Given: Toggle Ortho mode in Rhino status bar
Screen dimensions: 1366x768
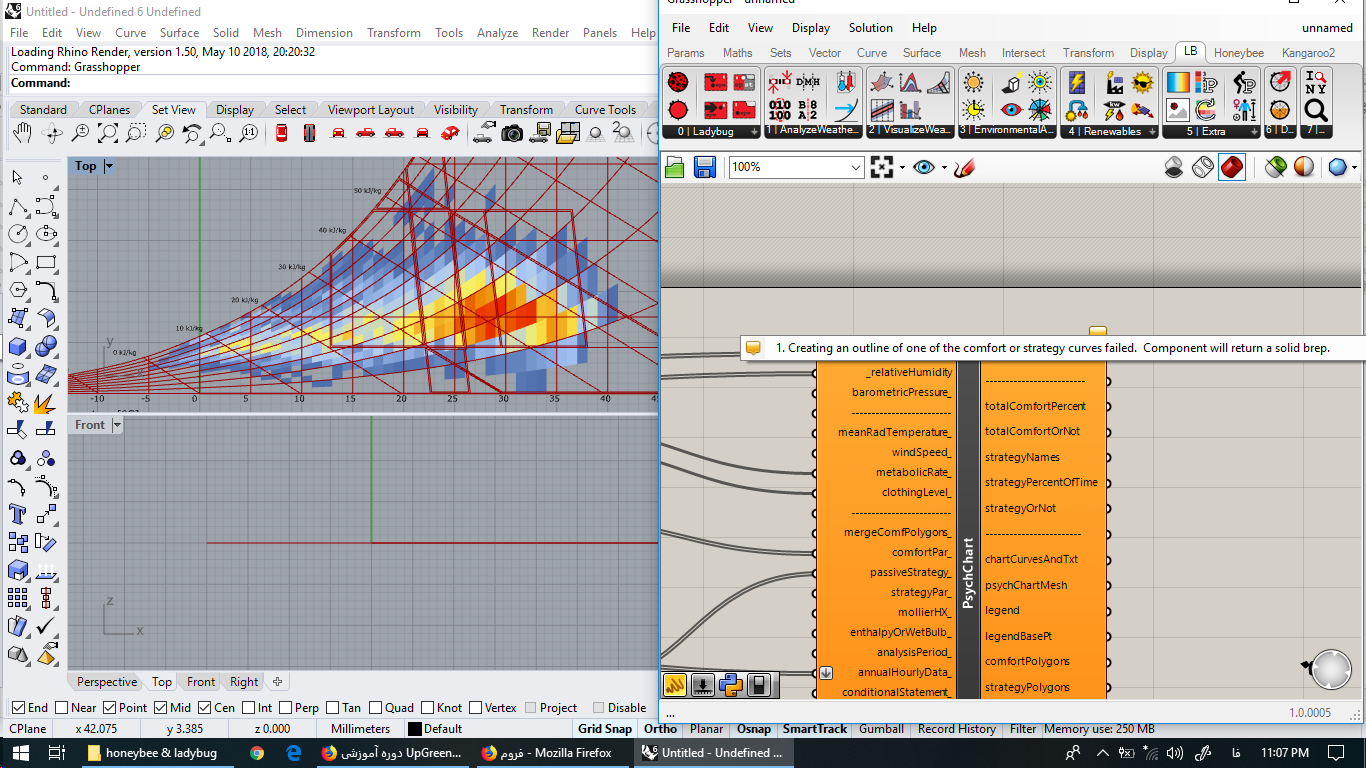Looking at the screenshot, I should pyautogui.click(x=660, y=729).
